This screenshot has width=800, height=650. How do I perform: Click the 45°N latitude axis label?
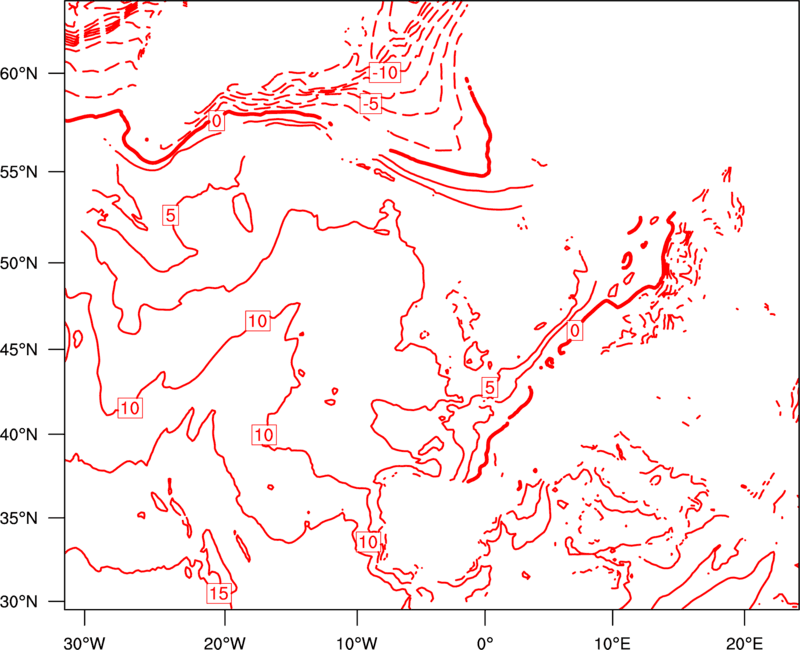tap(19, 350)
